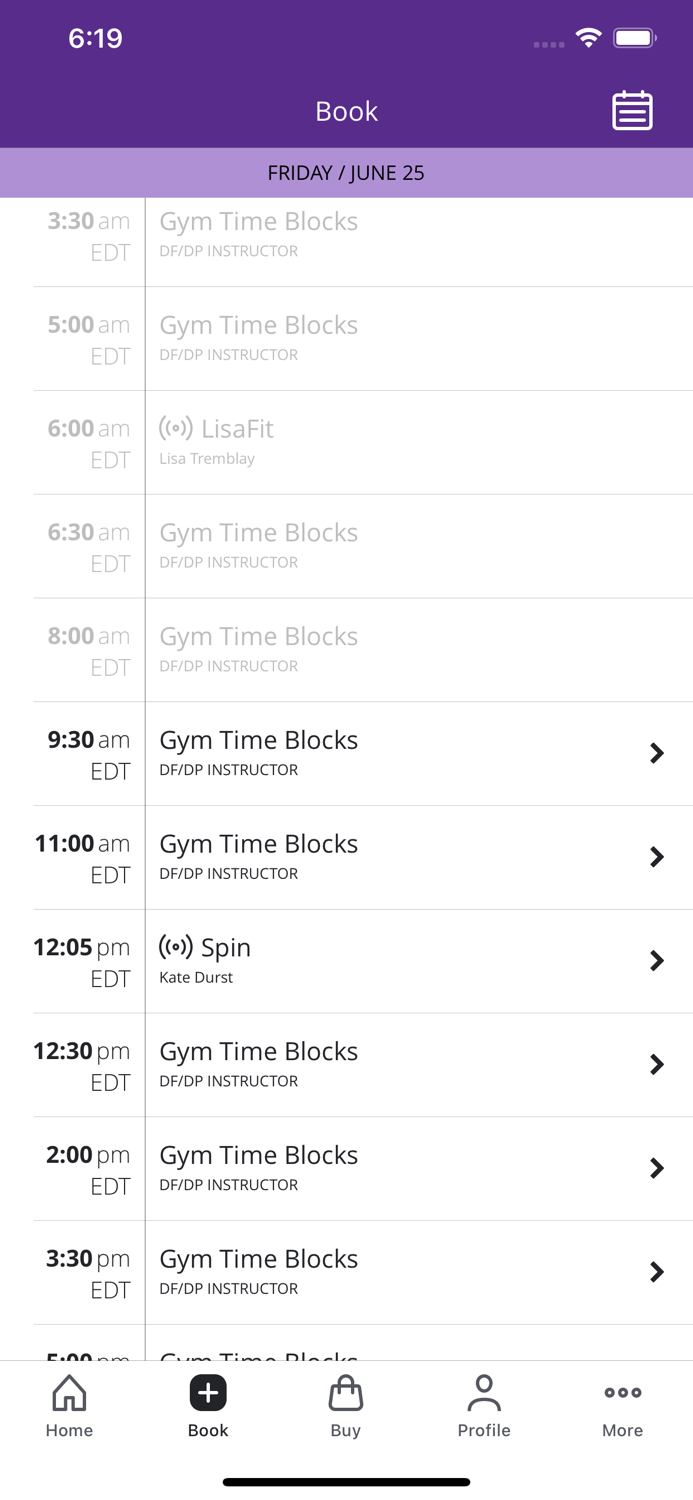
Task: Expand the 9:30 am Gym Time Blocks entry
Action: coord(400,753)
